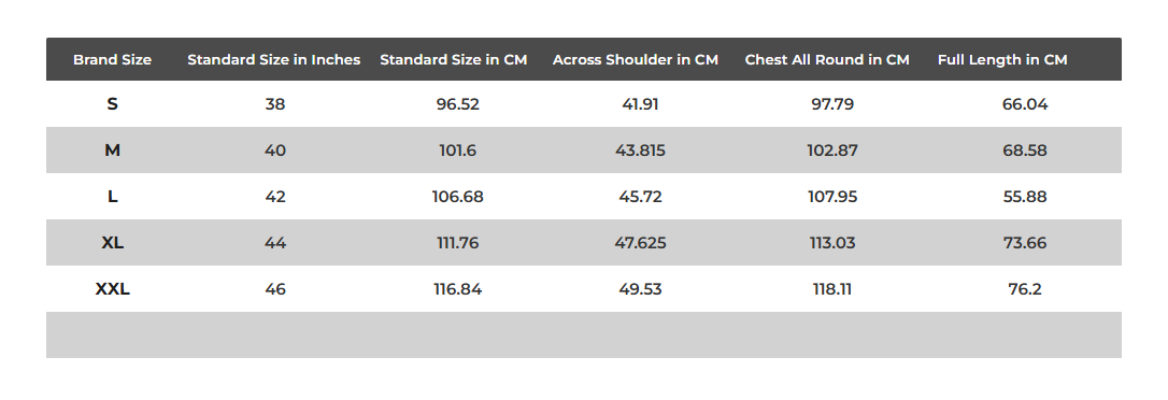This screenshot has width=1168, height=400.
Task: Select the 113.03 chest measurement
Action: point(832,243)
